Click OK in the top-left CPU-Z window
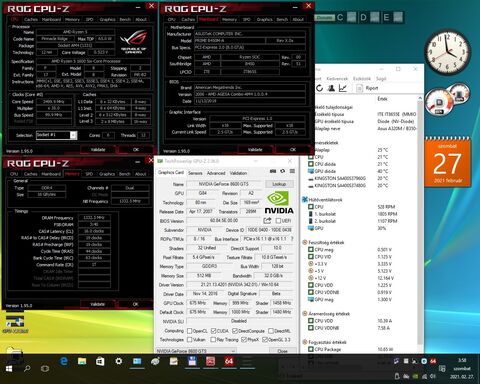 [x=136, y=150]
